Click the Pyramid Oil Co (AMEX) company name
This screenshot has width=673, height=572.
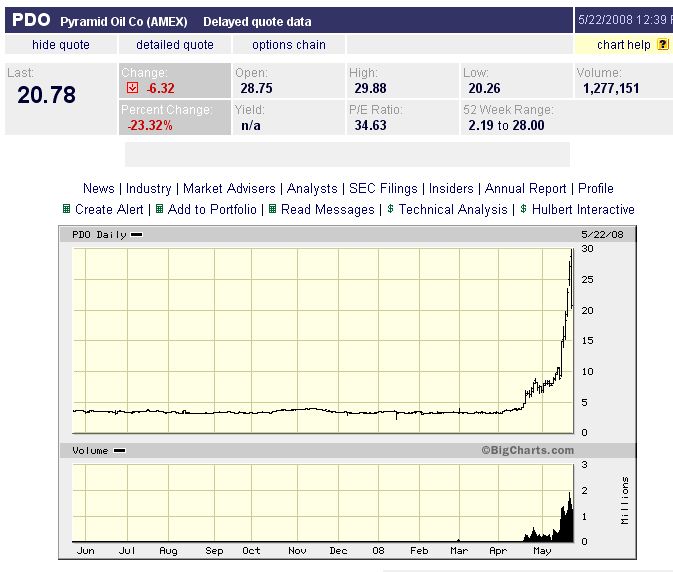tap(124, 21)
